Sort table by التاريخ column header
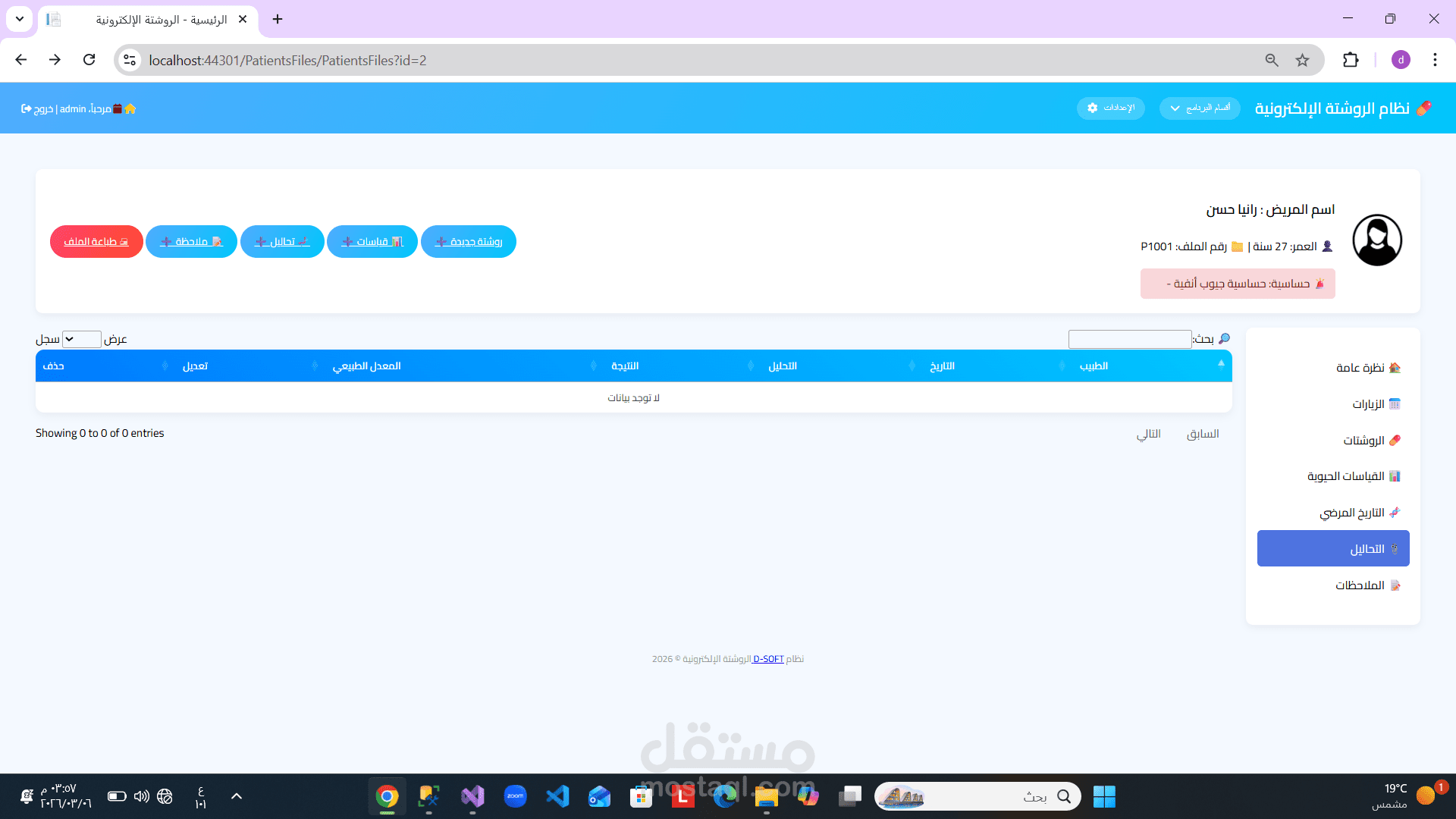The image size is (1456, 819). pos(942,366)
